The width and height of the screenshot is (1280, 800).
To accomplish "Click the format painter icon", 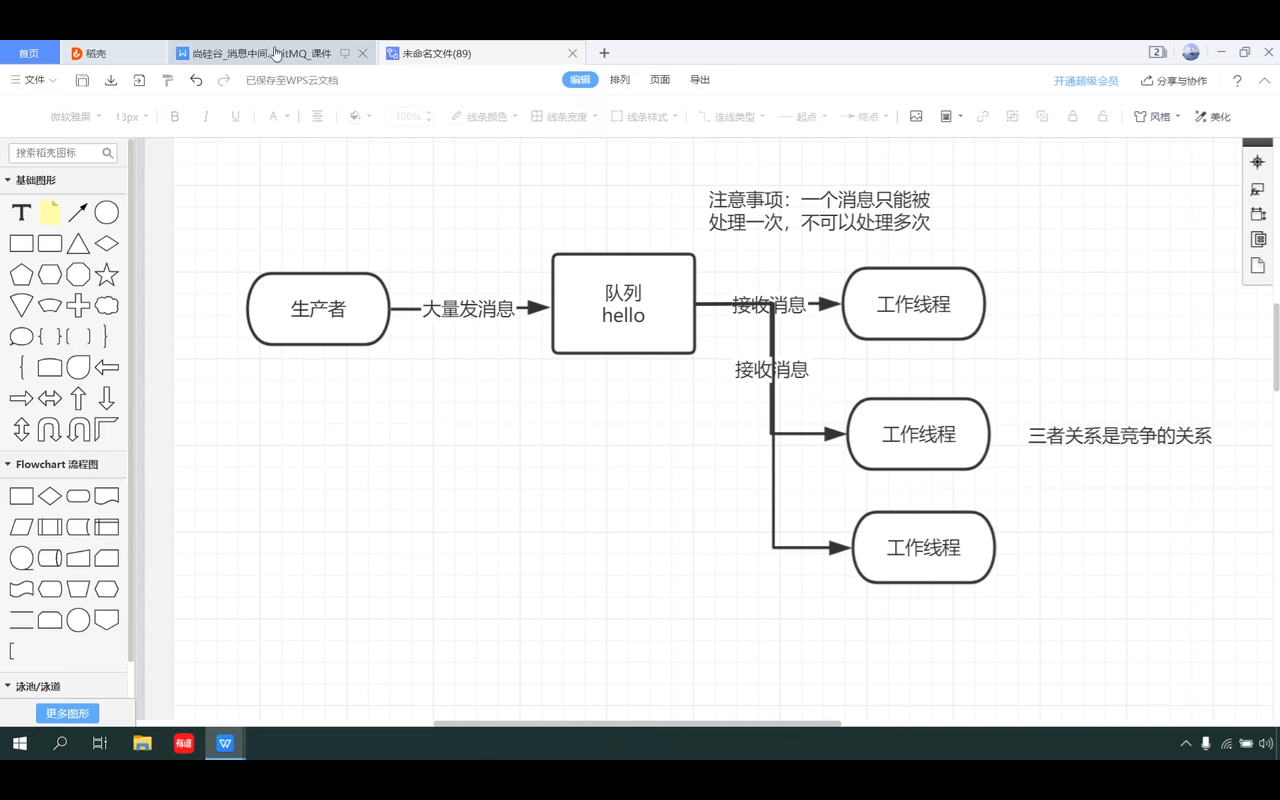I will pos(167,81).
